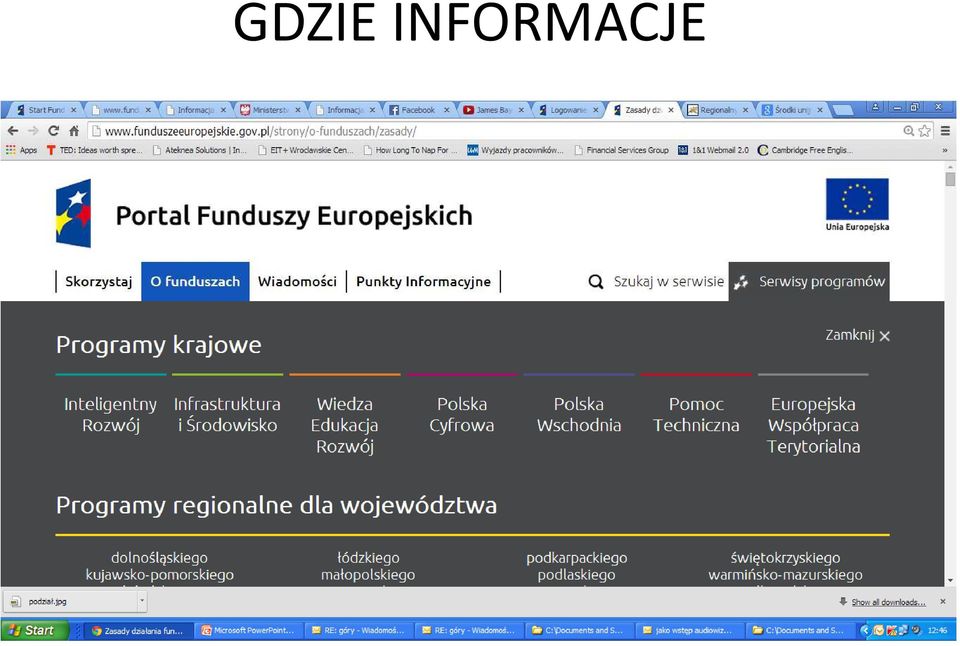Open the 1&1 Webmail 2.0 bookmark
The image size is (960, 646).
[713, 150]
